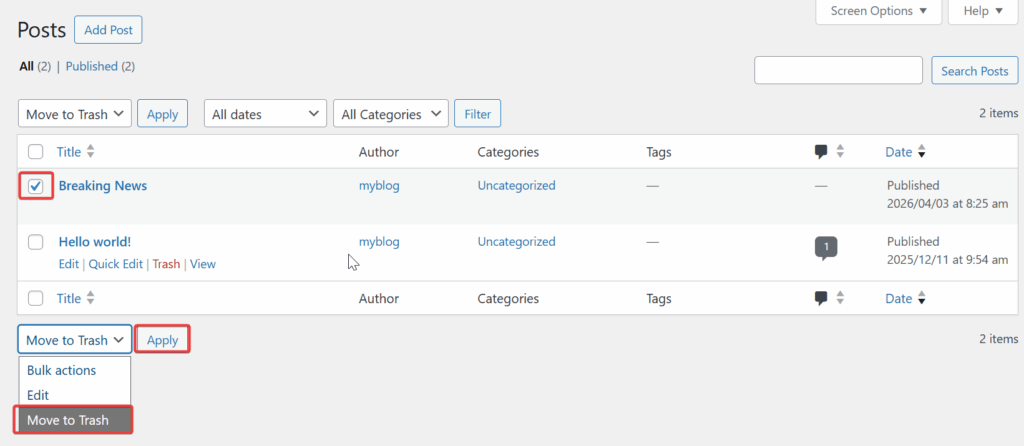Click sort arrows next to header comments icon
The image size is (1024, 446).
click(840, 152)
